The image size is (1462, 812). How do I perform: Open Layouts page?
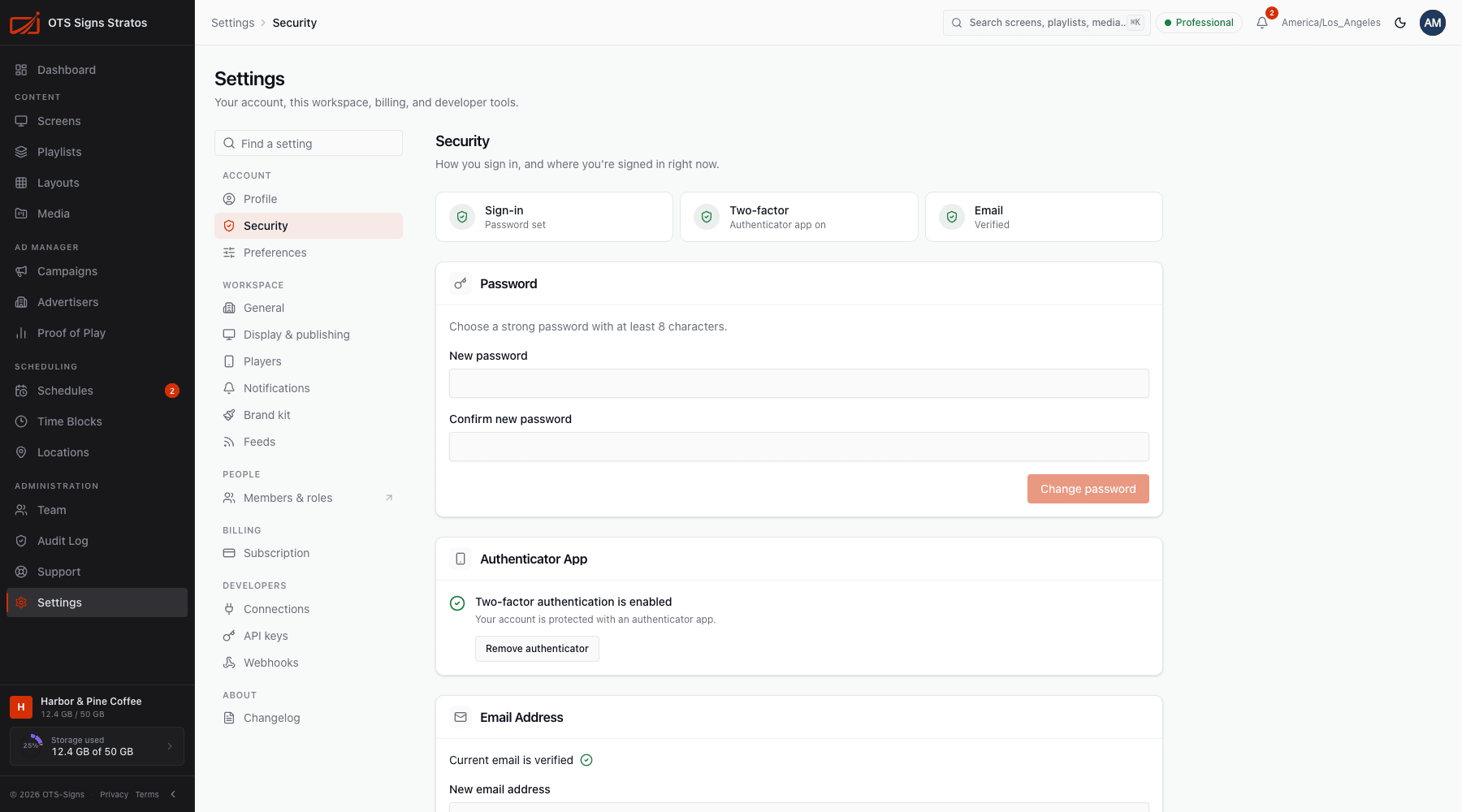(97, 183)
